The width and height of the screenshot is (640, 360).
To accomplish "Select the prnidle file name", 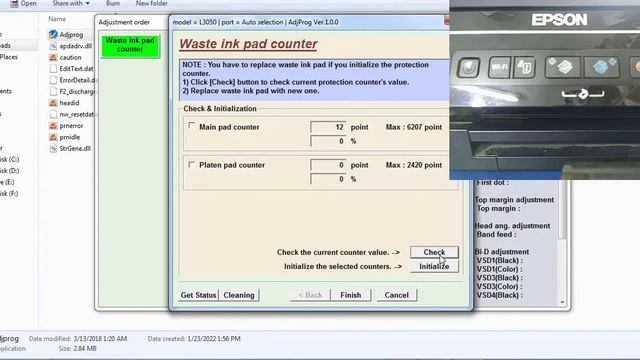I will click(x=69, y=137).
